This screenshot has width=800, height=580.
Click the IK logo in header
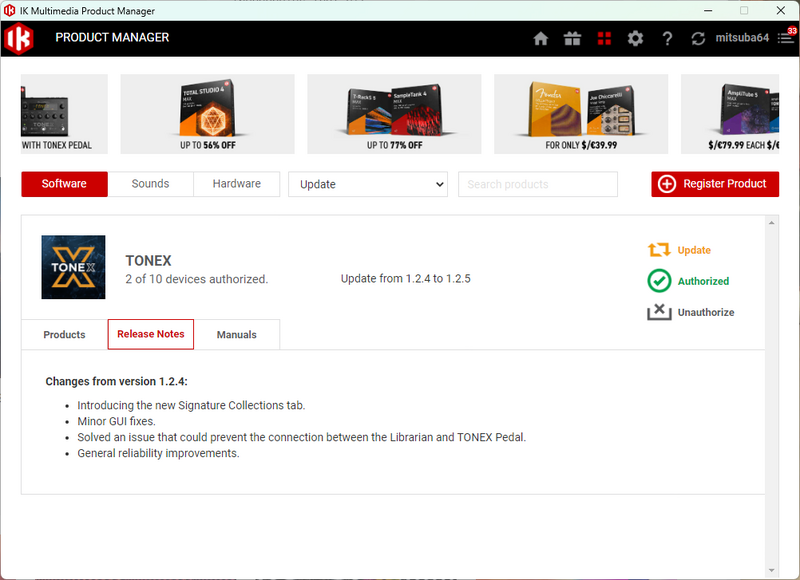click(18, 38)
